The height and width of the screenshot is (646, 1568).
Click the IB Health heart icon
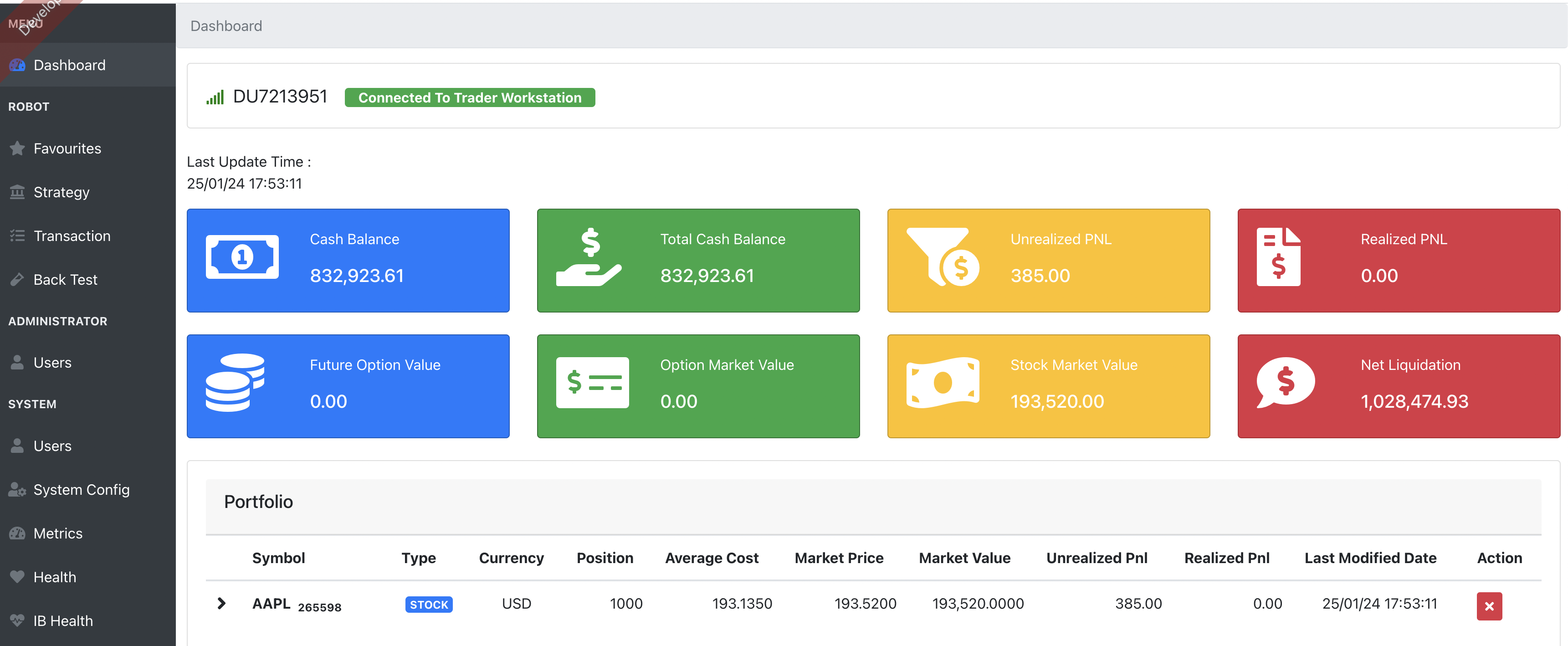[x=17, y=620]
